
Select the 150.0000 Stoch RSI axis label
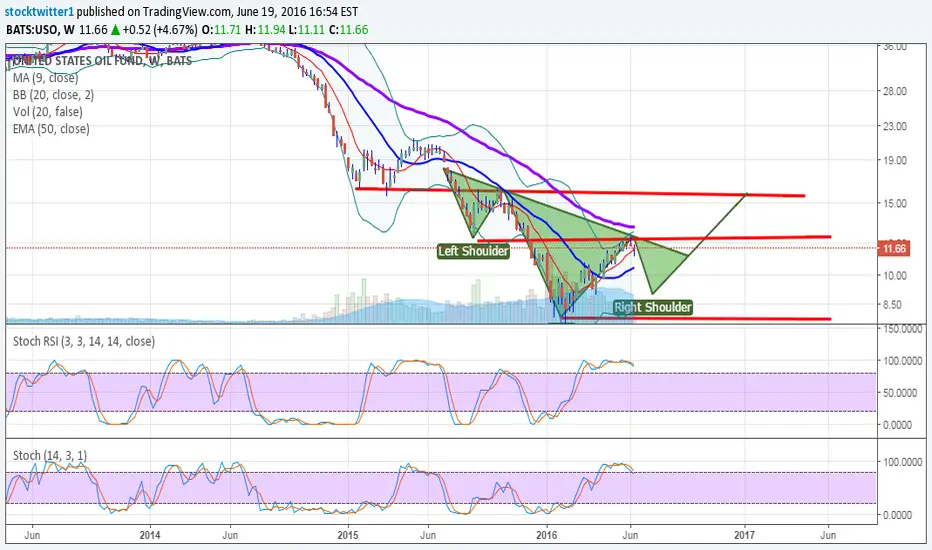pyautogui.click(x=901, y=329)
